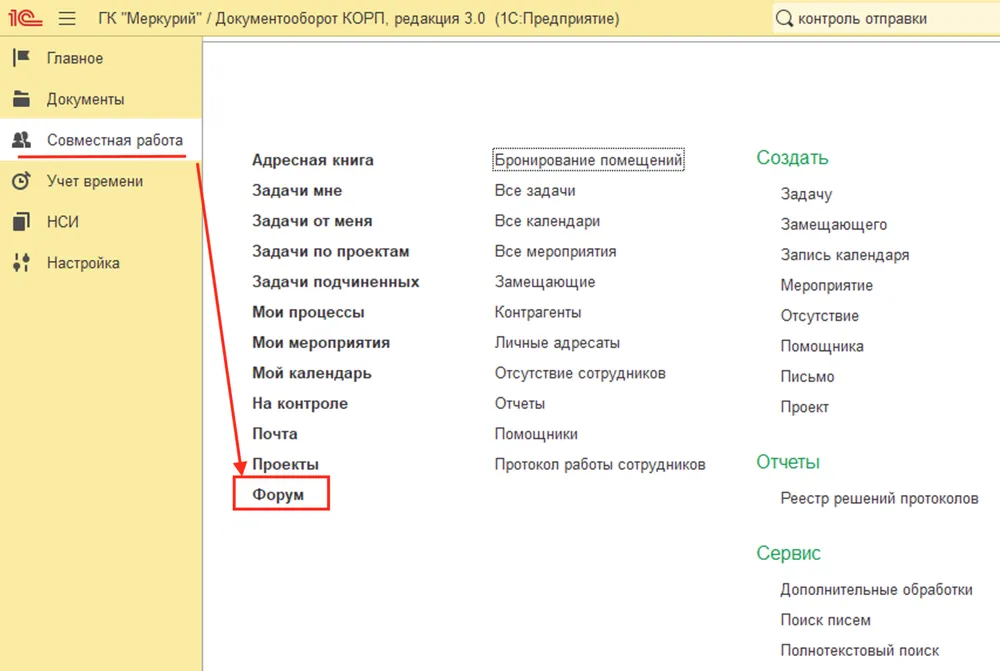Open Все календари
The width and height of the screenshot is (1000, 671).
[547, 221]
